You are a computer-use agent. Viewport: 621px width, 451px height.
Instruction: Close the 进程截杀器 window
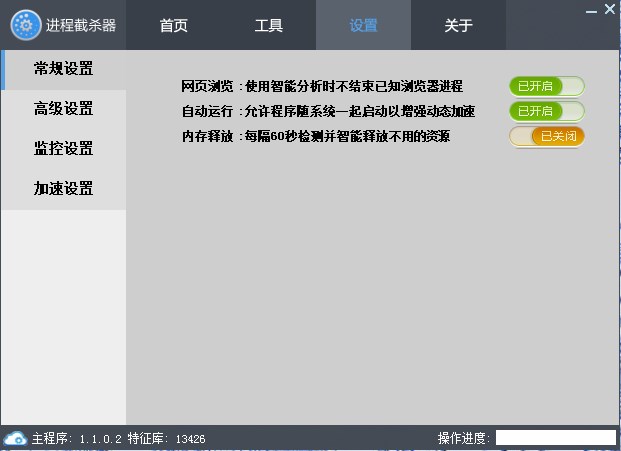point(609,9)
